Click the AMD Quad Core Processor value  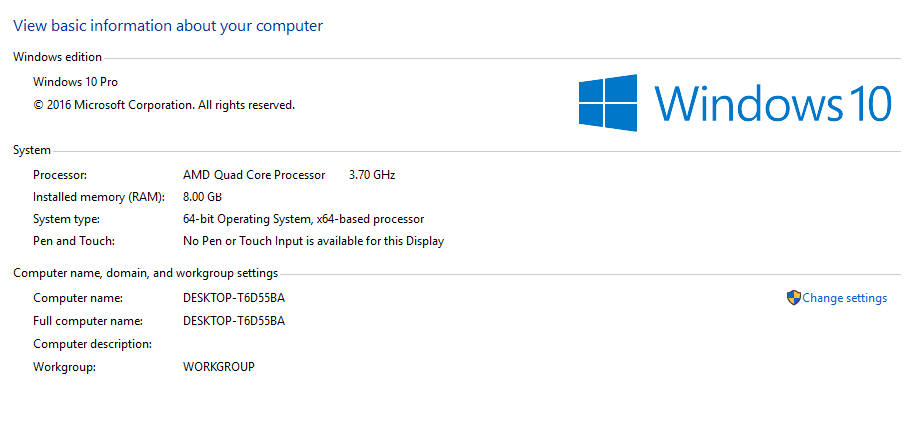[x=254, y=175]
